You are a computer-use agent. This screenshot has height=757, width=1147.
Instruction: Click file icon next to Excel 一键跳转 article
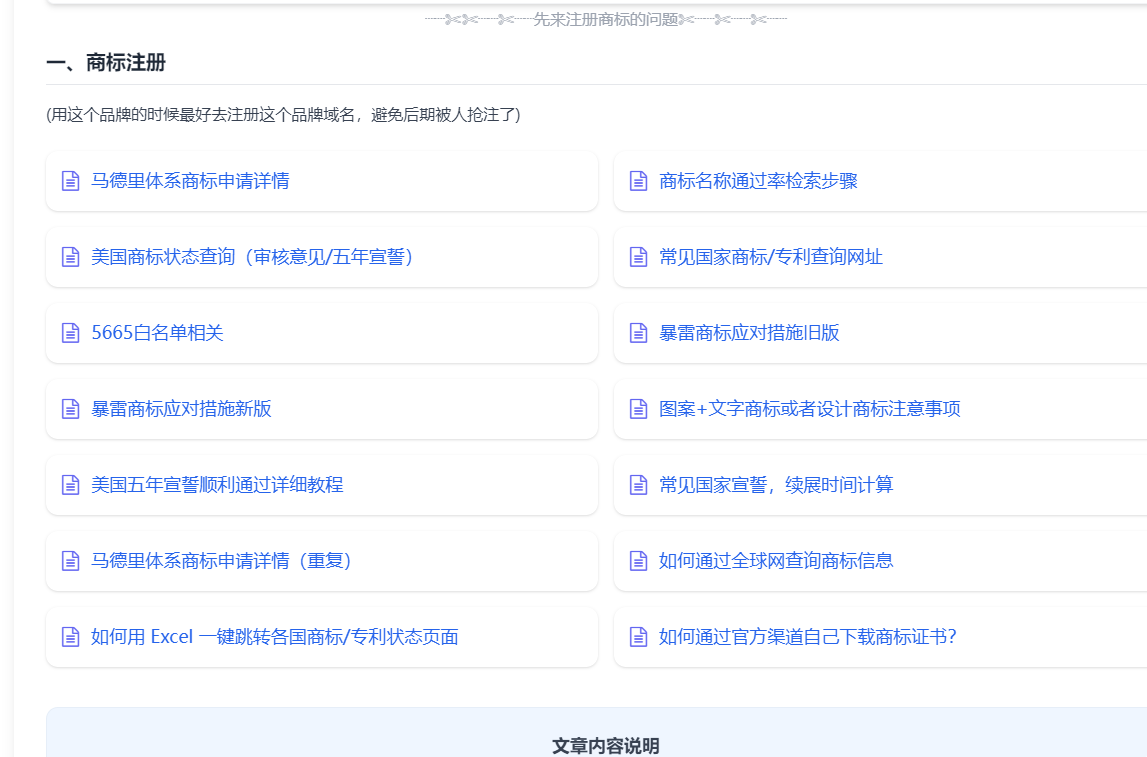(70, 637)
